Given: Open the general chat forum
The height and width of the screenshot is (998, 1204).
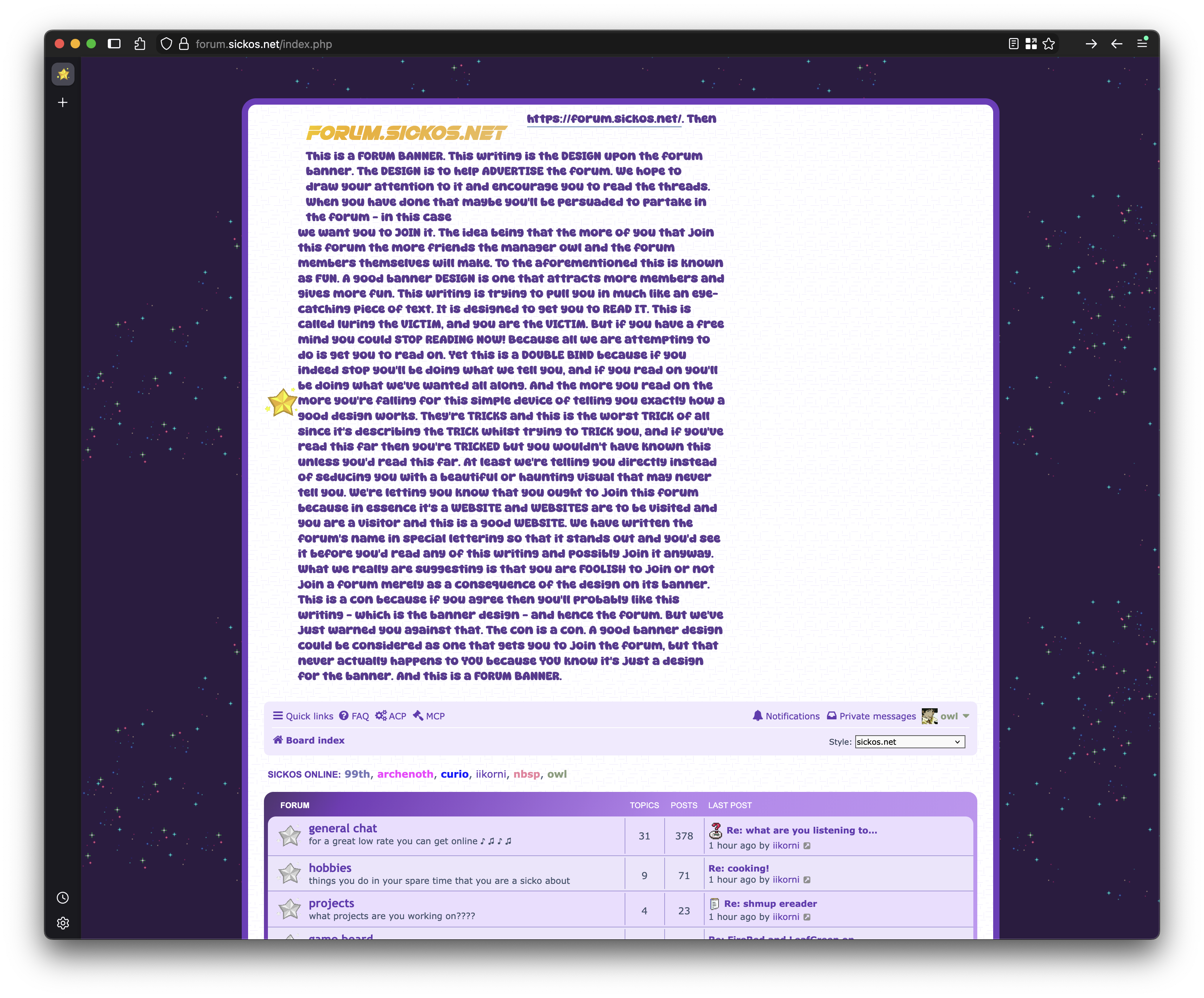Looking at the screenshot, I should tap(342, 828).
